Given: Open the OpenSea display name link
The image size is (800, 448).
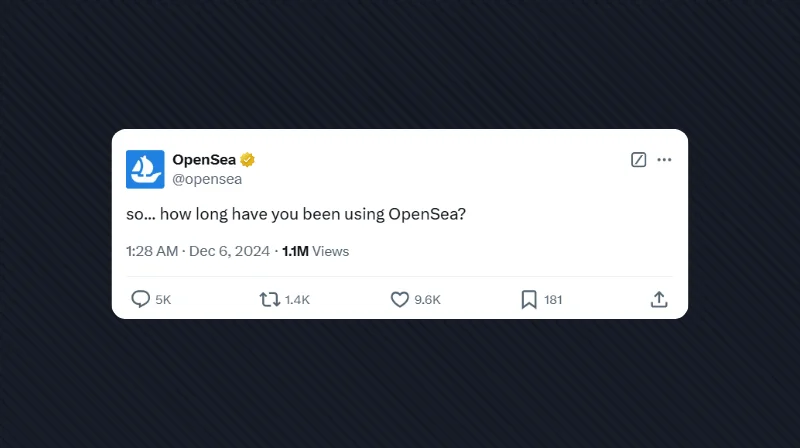Looking at the screenshot, I should click(204, 160).
